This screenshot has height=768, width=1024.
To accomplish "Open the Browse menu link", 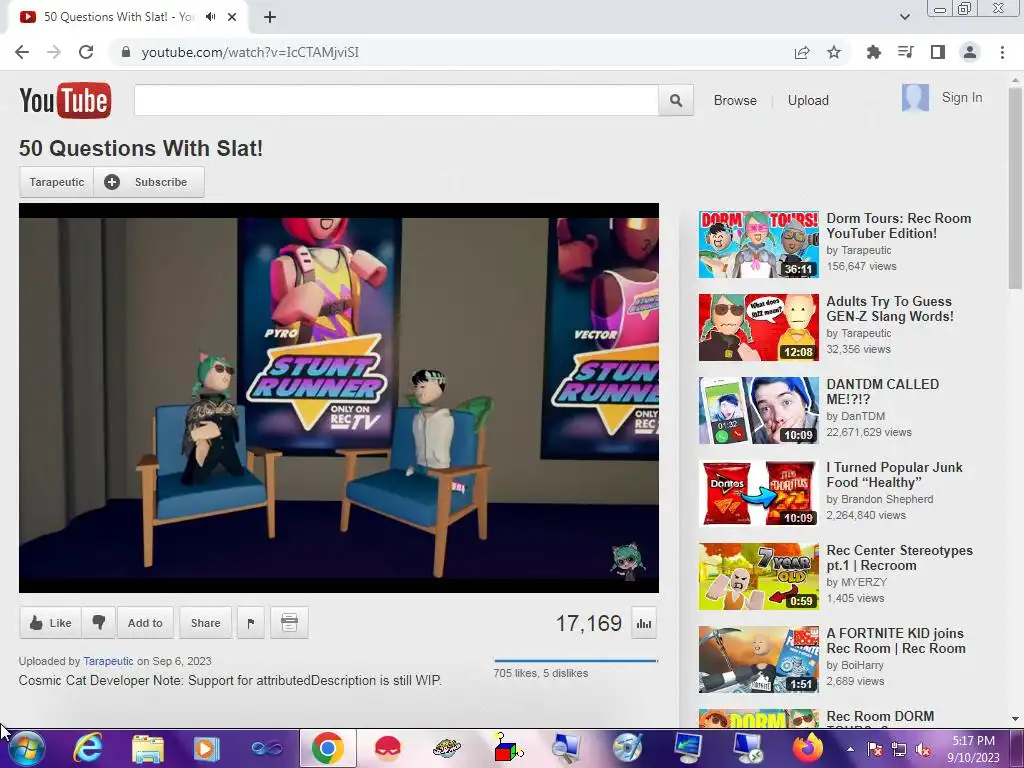I will (735, 101).
